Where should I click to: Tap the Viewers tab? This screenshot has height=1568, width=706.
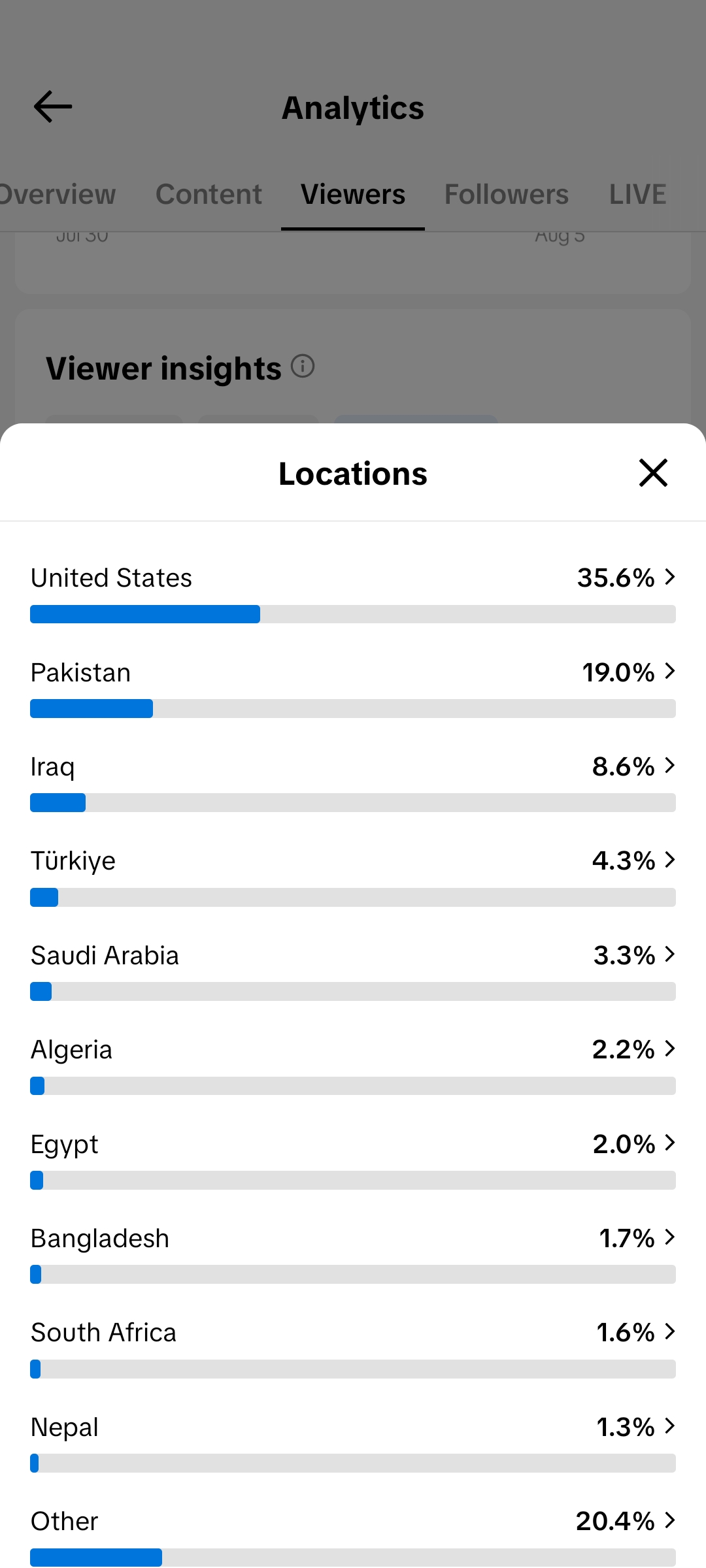coord(353,195)
